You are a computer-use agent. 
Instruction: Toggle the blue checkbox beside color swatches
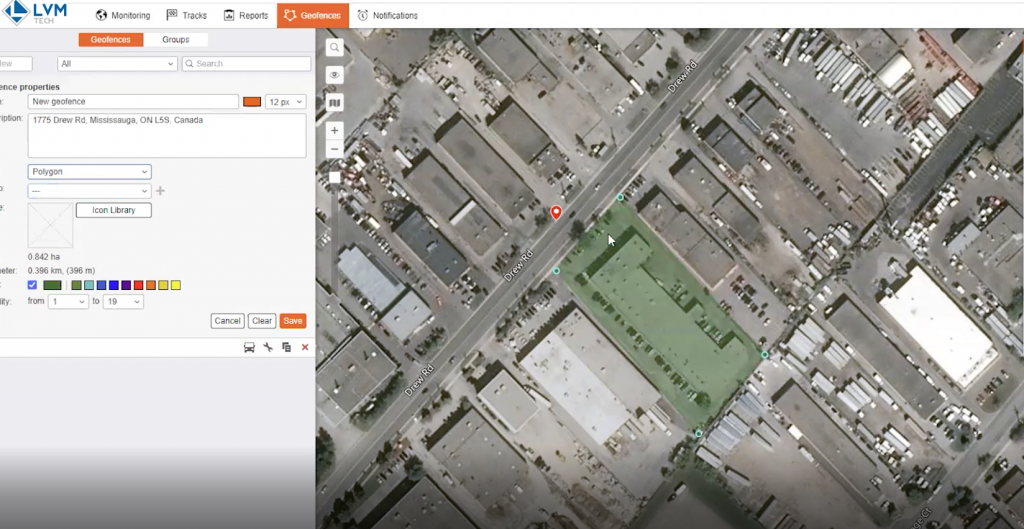32,285
